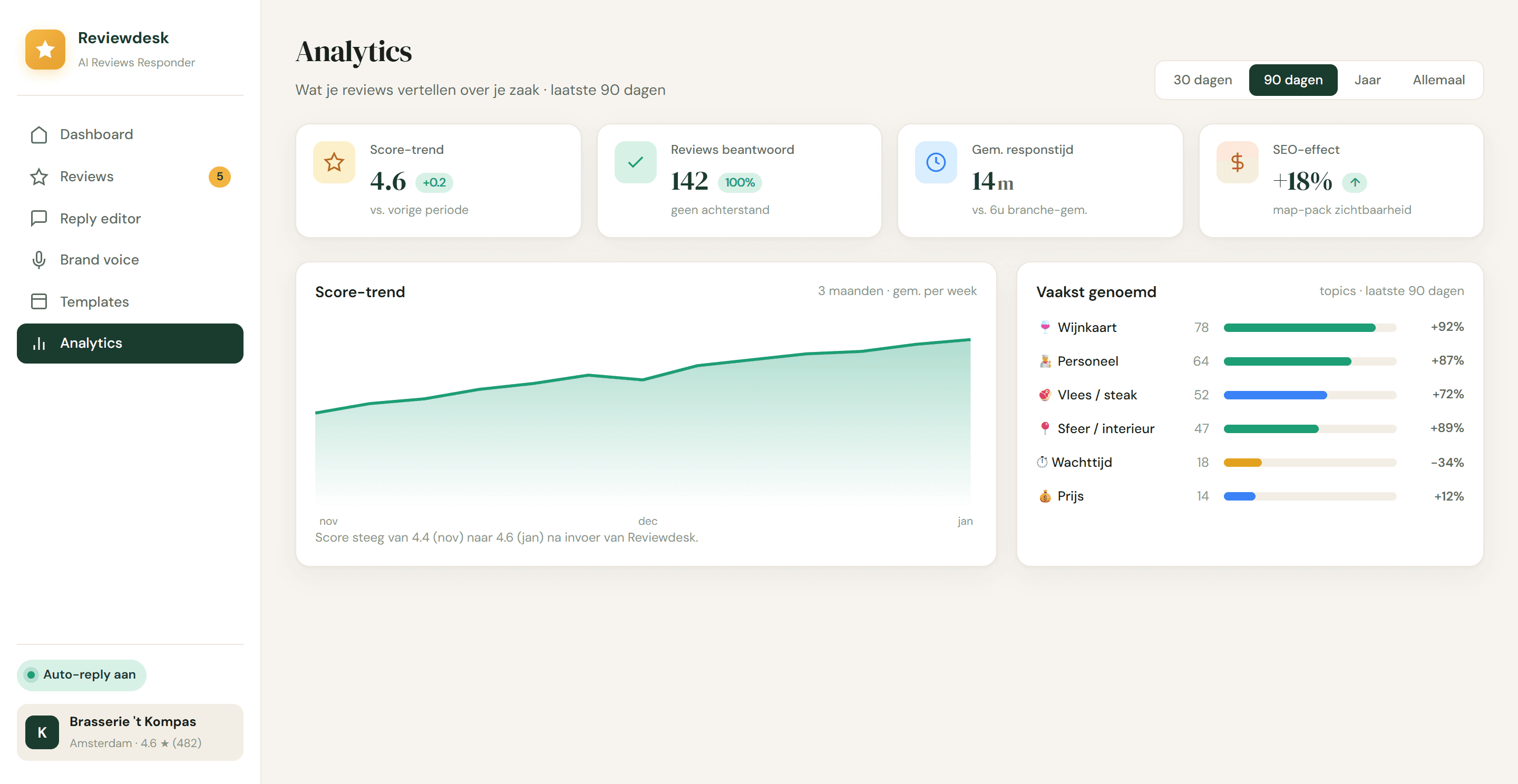Click the Reviews star icon in sidebar
Screen dimensions: 1518x784
[39, 177]
